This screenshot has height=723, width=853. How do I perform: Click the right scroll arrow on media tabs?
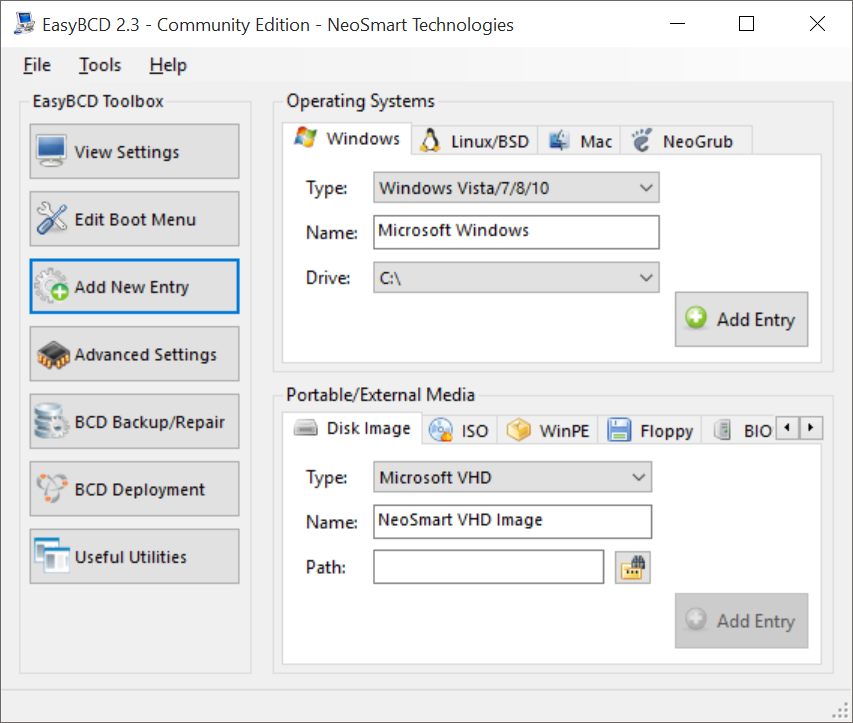click(x=810, y=427)
